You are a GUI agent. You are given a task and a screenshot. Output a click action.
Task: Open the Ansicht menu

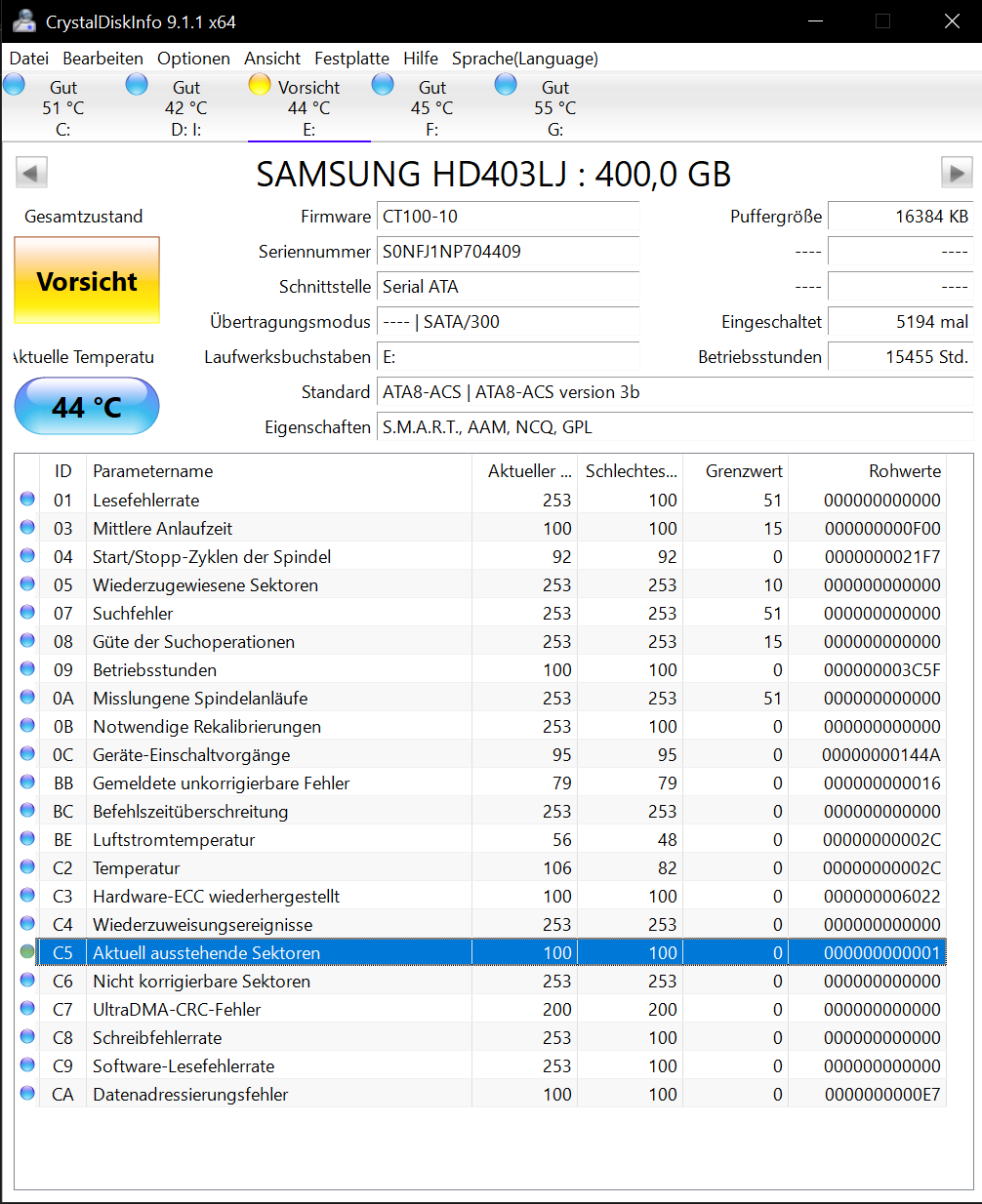click(x=272, y=59)
